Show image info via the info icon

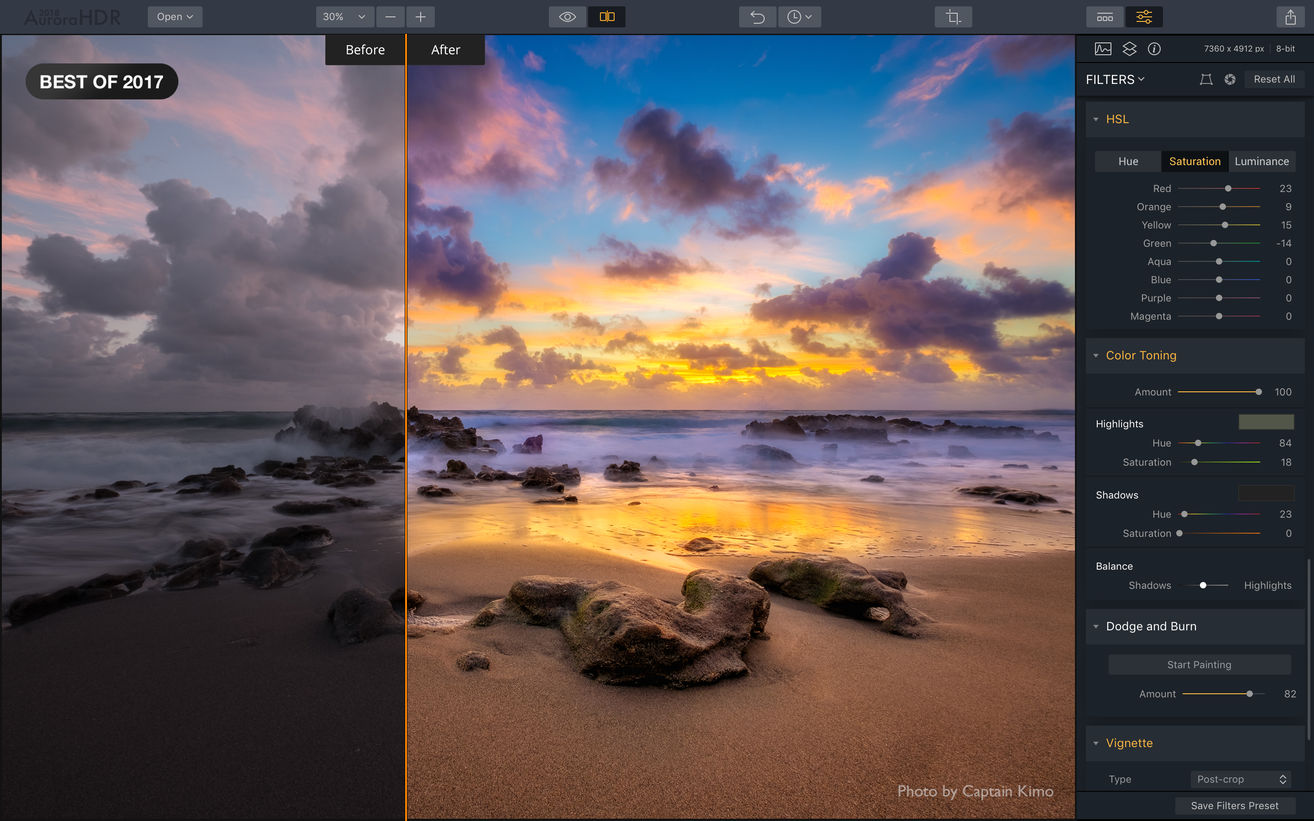(1154, 49)
